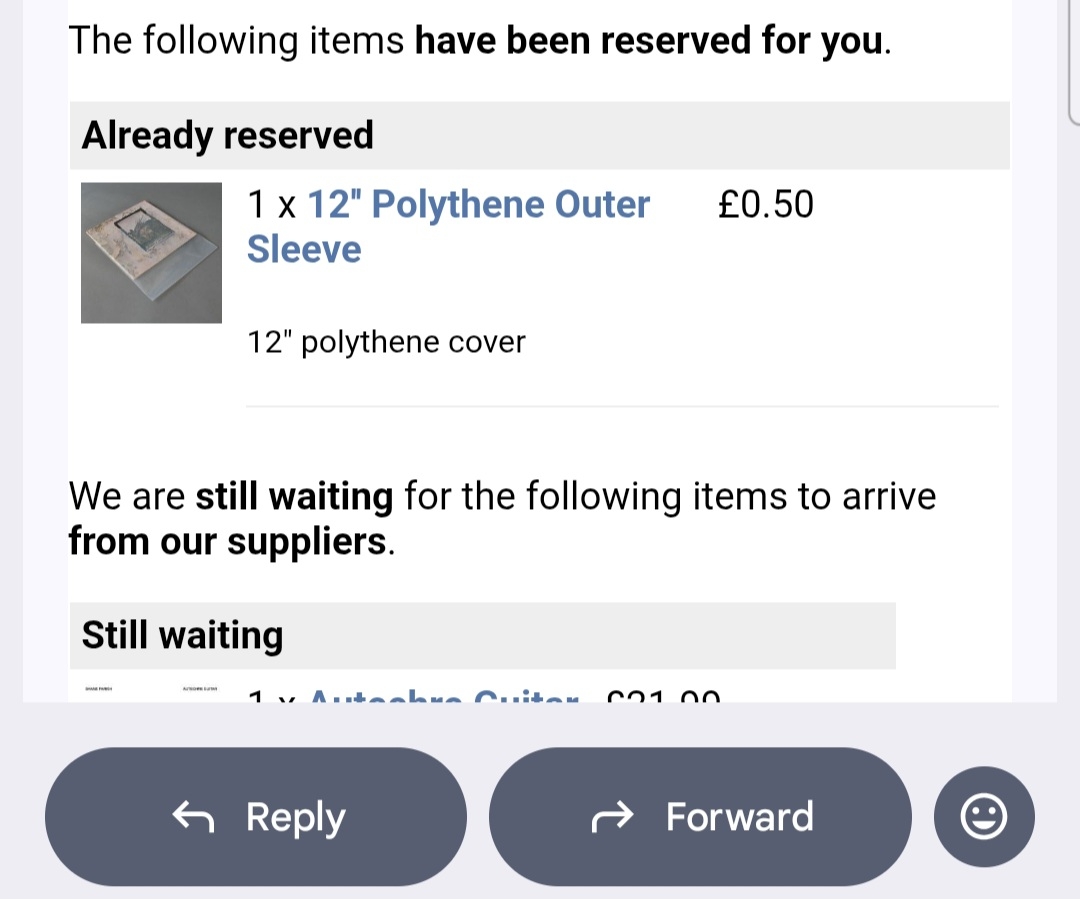
Task: Tap the cut-off price under Still waiting
Action: (663, 695)
